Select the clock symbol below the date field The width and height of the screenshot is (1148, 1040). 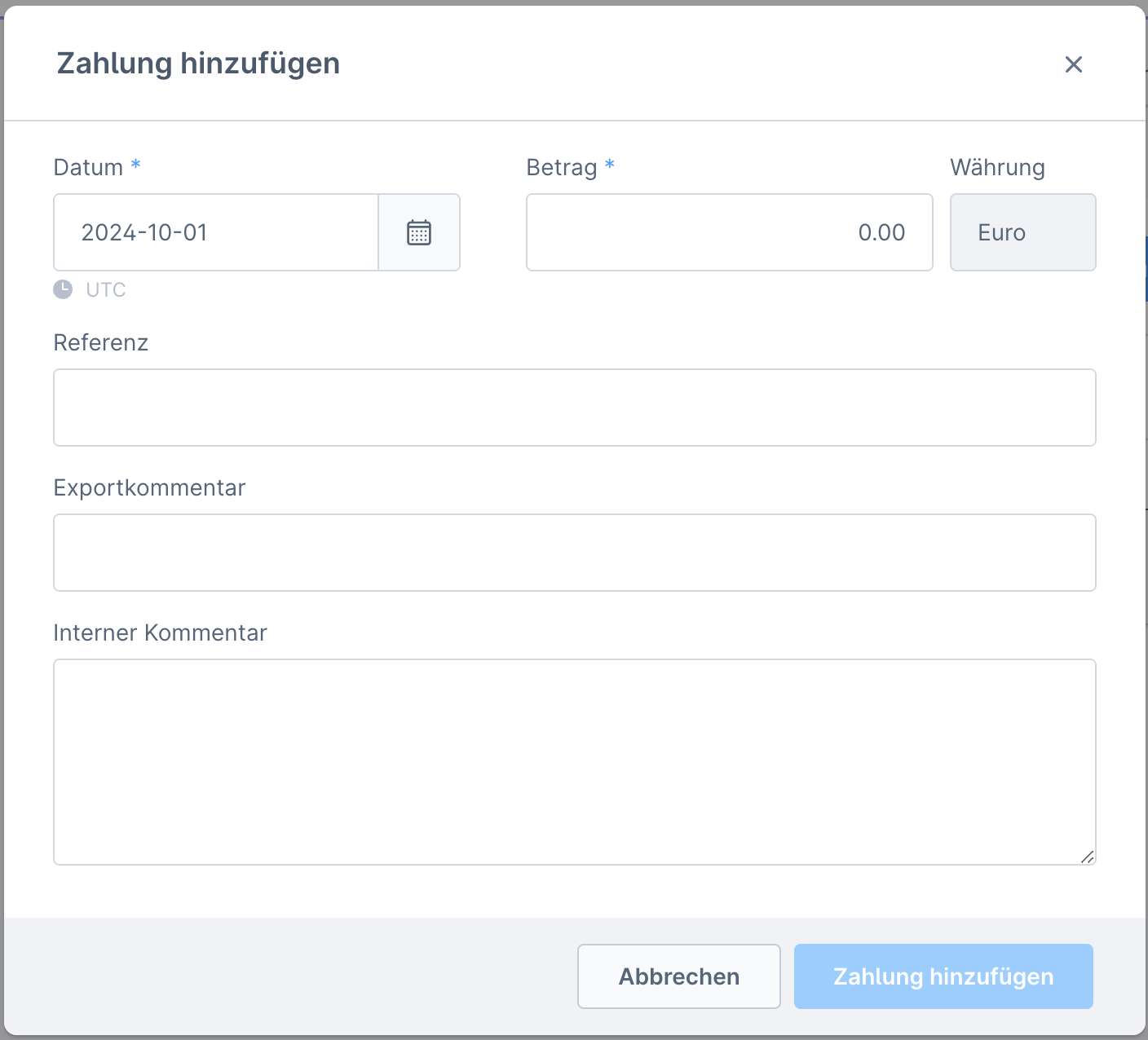pos(64,289)
